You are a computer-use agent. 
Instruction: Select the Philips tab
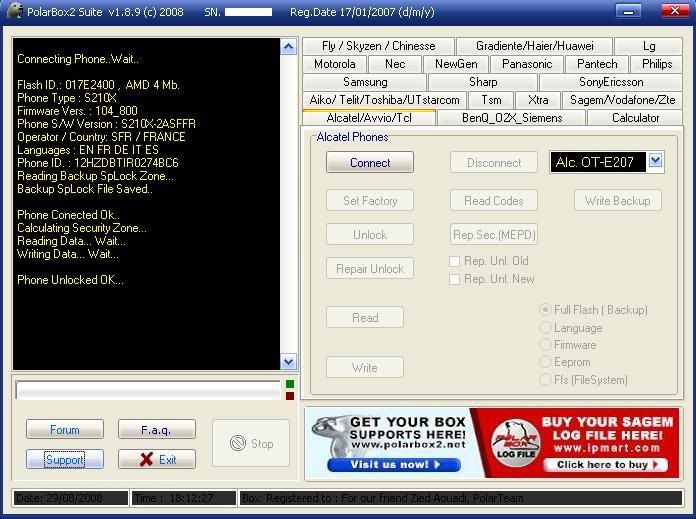point(656,64)
